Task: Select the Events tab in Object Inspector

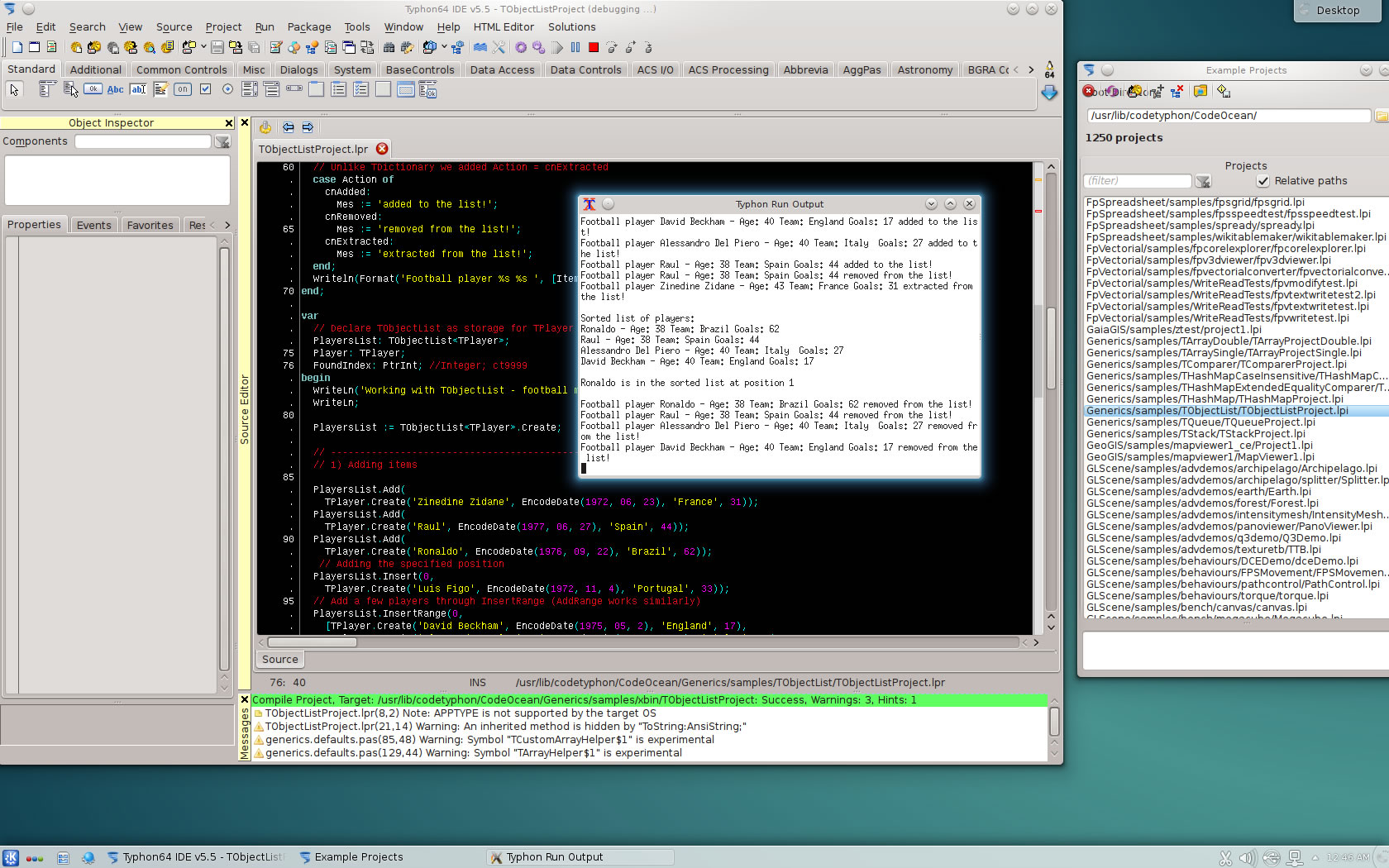Action: click(x=93, y=225)
